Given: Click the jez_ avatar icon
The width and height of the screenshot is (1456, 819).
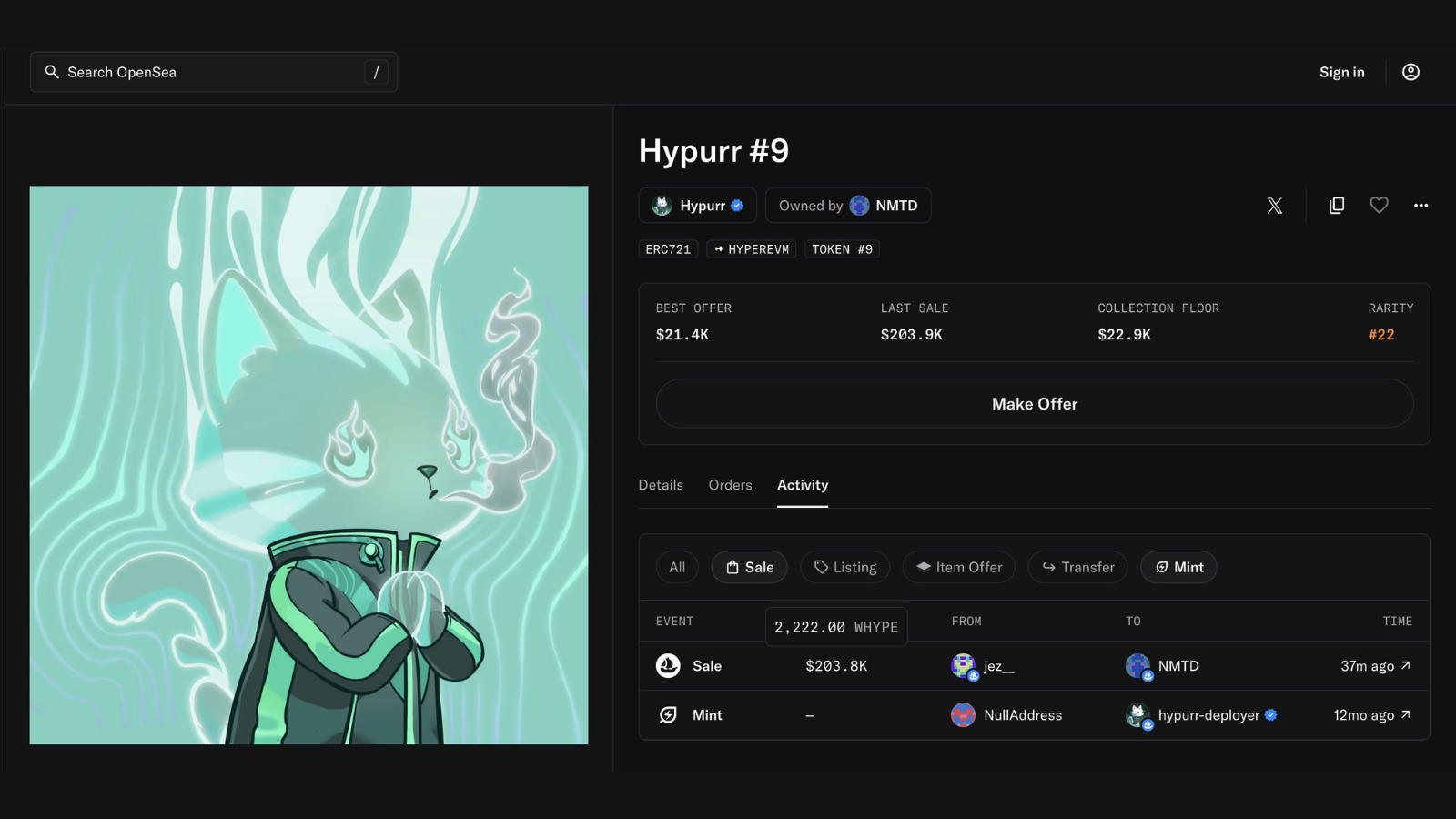Looking at the screenshot, I should coord(964,666).
